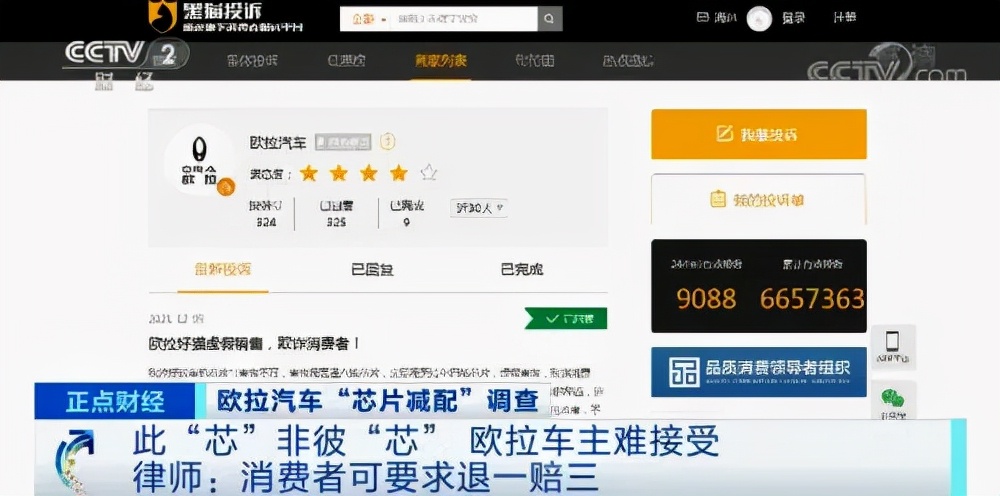Screen dimensions: 1000x496
Task: Open the fifth navigation item in the dark bar
Action: point(628,61)
